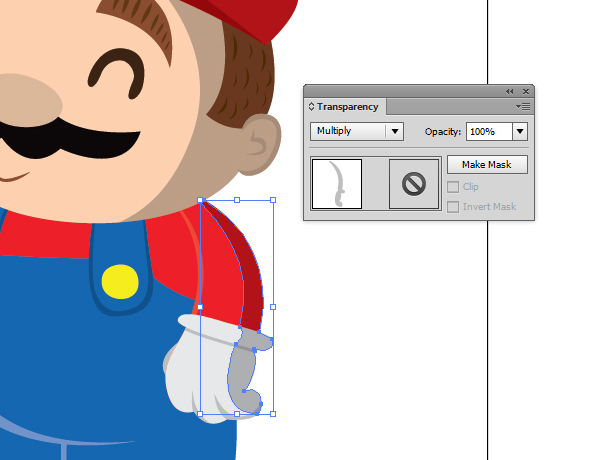Close the Transparency panel
Image resolution: width=600 pixels, height=460 pixels.
526,91
